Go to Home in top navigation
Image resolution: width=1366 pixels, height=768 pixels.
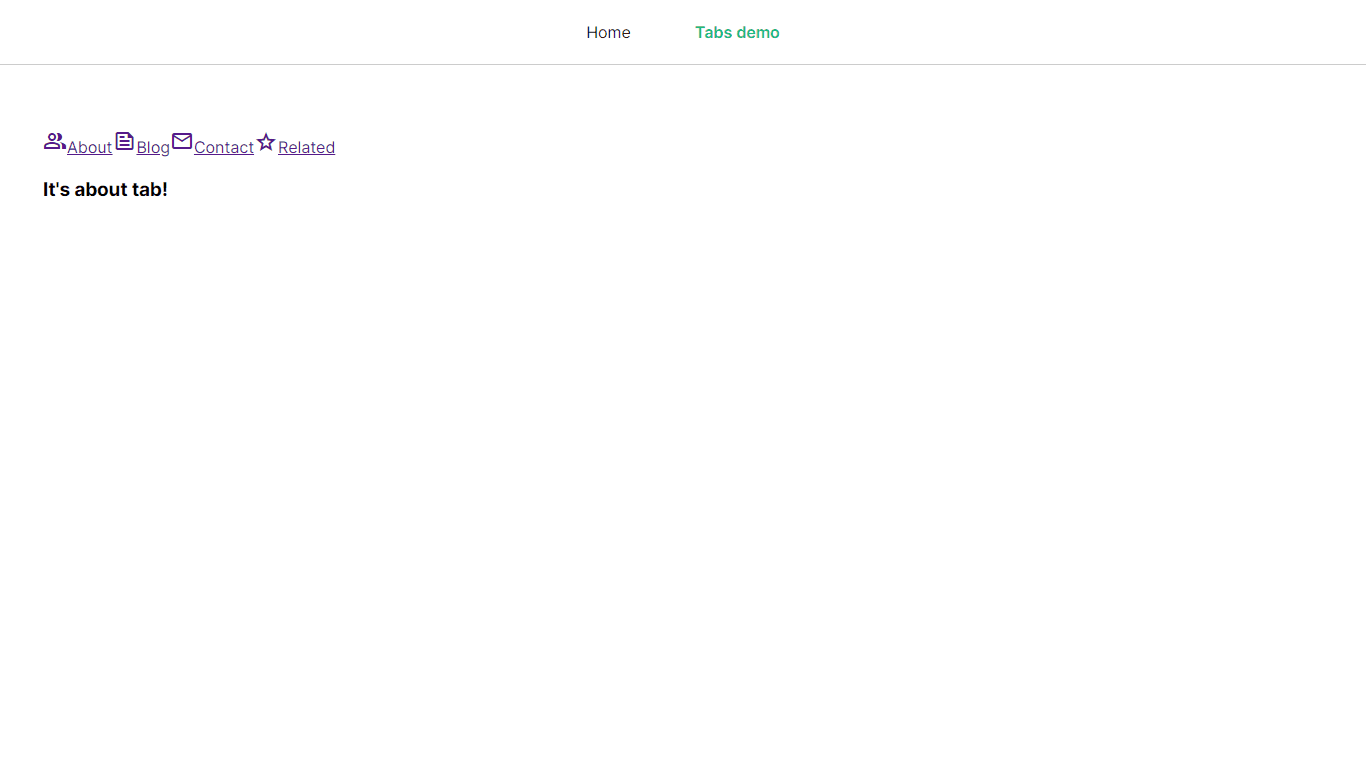pos(608,32)
